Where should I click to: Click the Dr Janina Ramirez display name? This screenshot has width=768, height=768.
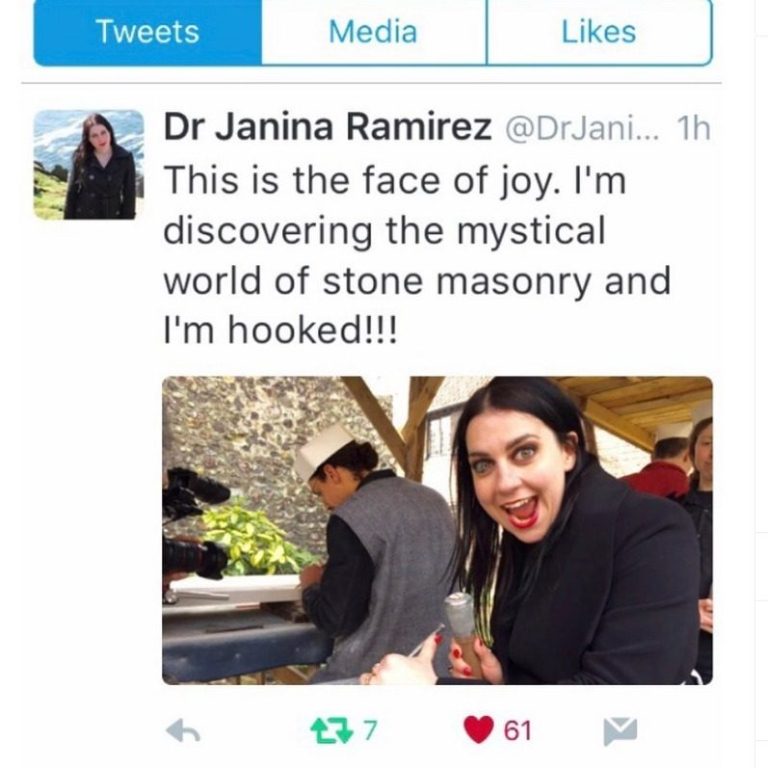click(327, 127)
